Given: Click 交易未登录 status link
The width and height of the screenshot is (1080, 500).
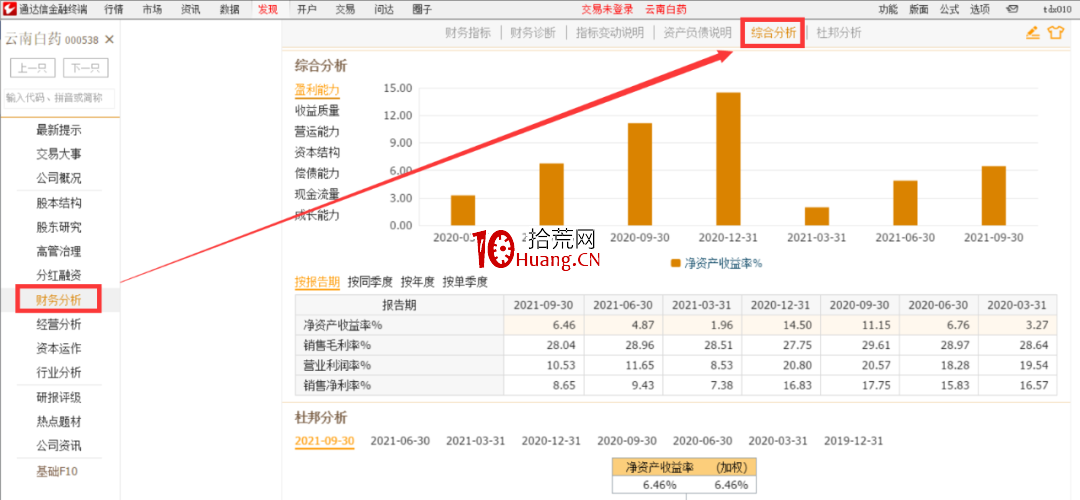Looking at the screenshot, I should (x=608, y=10).
